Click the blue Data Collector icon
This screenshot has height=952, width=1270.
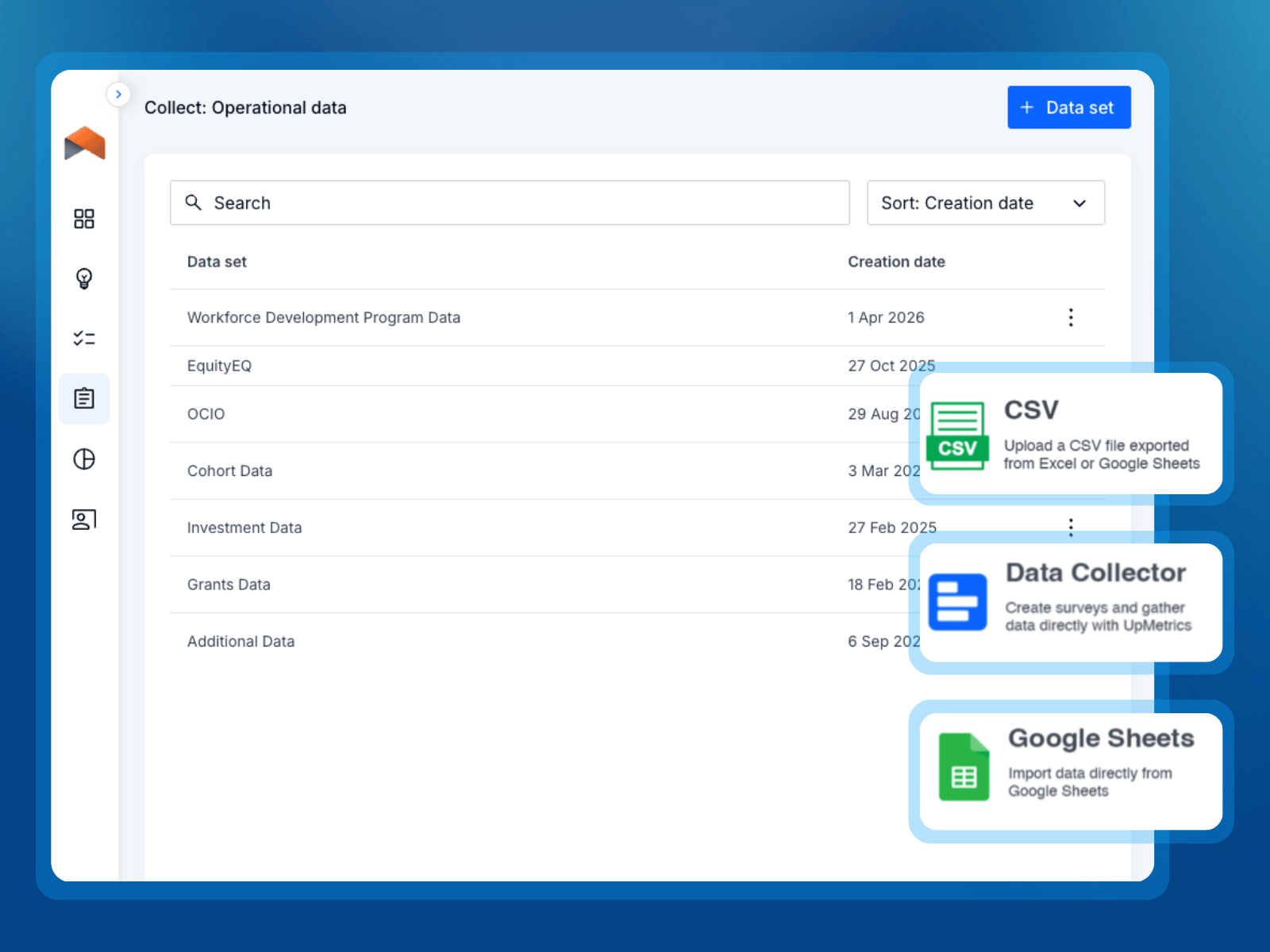tap(957, 602)
